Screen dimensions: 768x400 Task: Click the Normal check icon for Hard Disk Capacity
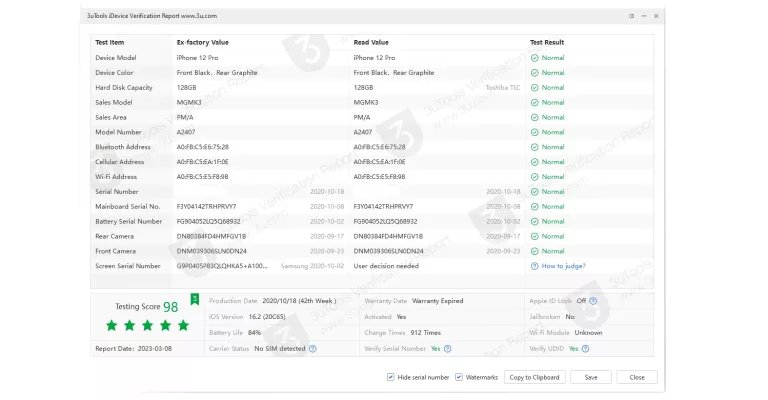534,88
